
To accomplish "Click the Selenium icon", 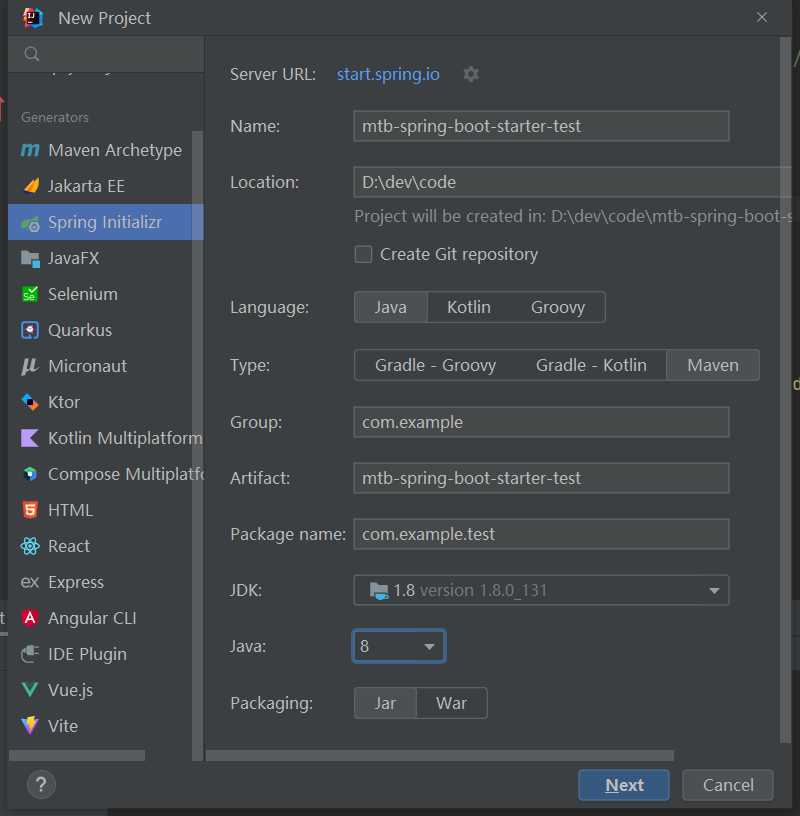I will [x=30, y=294].
